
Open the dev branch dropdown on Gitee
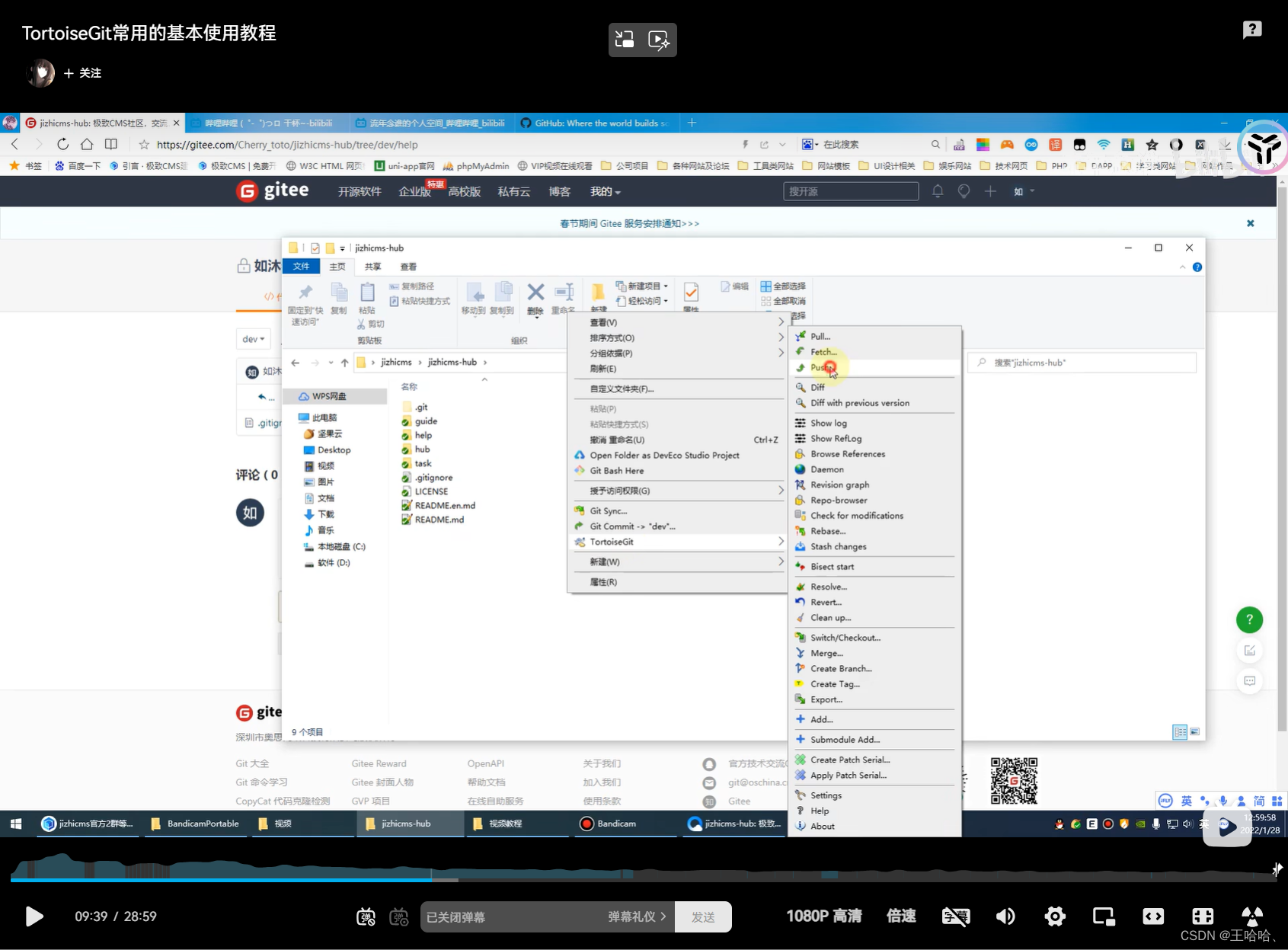pyautogui.click(x=253, y=339)
